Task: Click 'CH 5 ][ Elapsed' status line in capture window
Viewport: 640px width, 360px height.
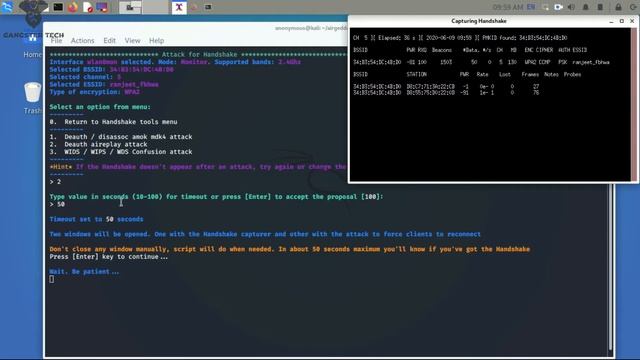Action: point(460,38)
